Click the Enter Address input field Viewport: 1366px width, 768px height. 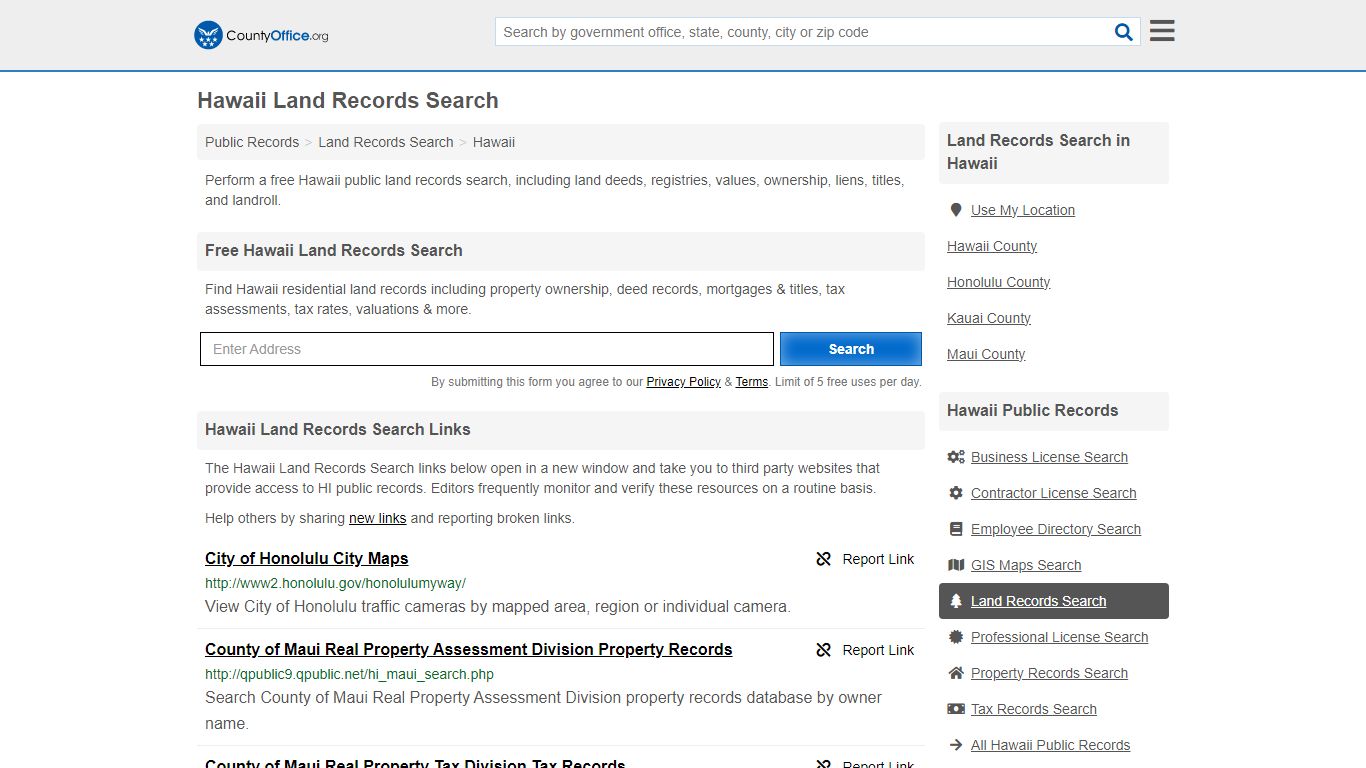click(x=487, y=349)
